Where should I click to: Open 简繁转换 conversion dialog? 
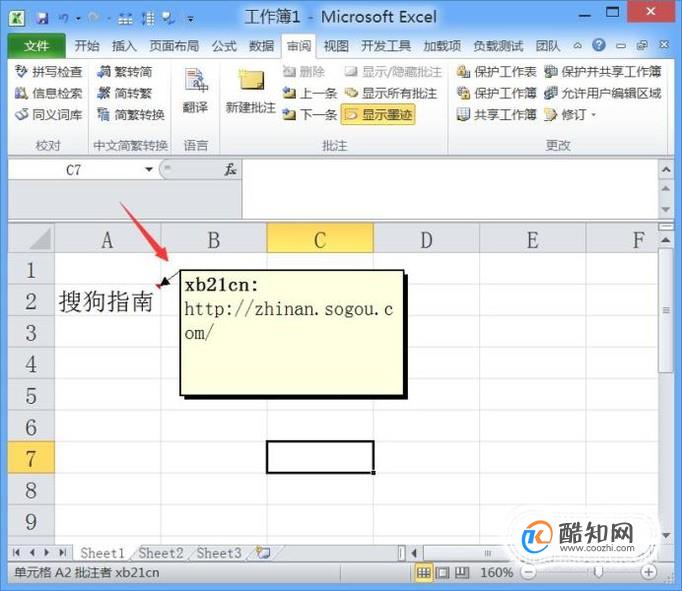[131, 114]
